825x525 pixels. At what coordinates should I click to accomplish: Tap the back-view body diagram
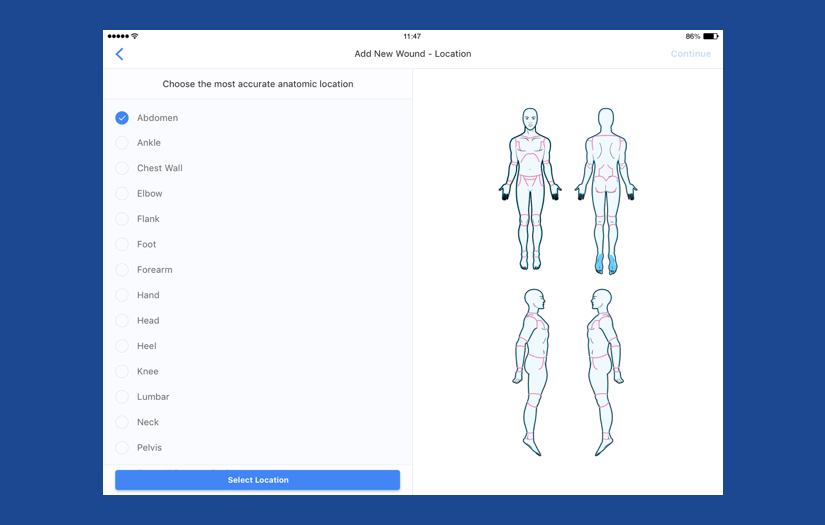pos(606,191)
